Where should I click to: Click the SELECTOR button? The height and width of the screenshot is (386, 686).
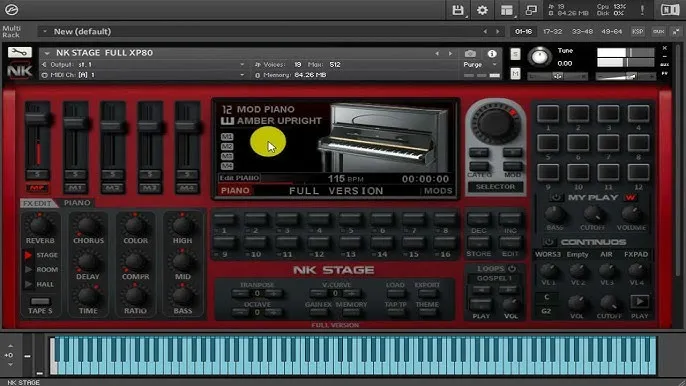coord(495,187)
